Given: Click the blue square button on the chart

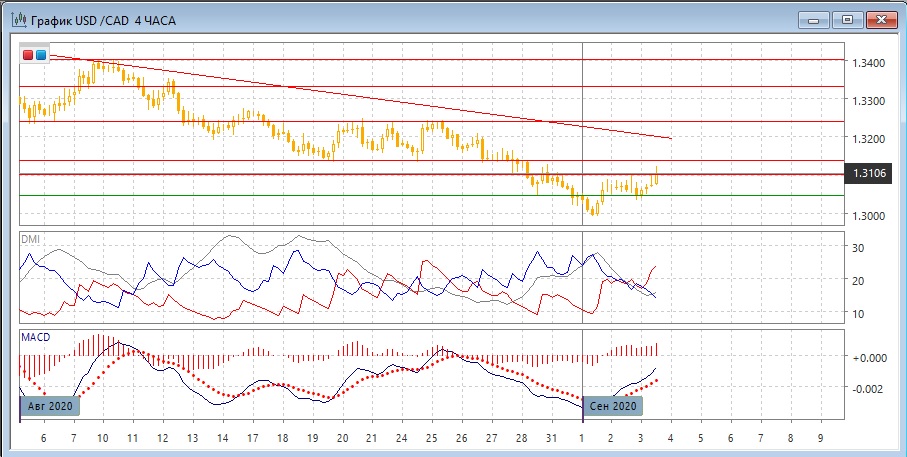Looking at the screenshot, I should [41, 55].
